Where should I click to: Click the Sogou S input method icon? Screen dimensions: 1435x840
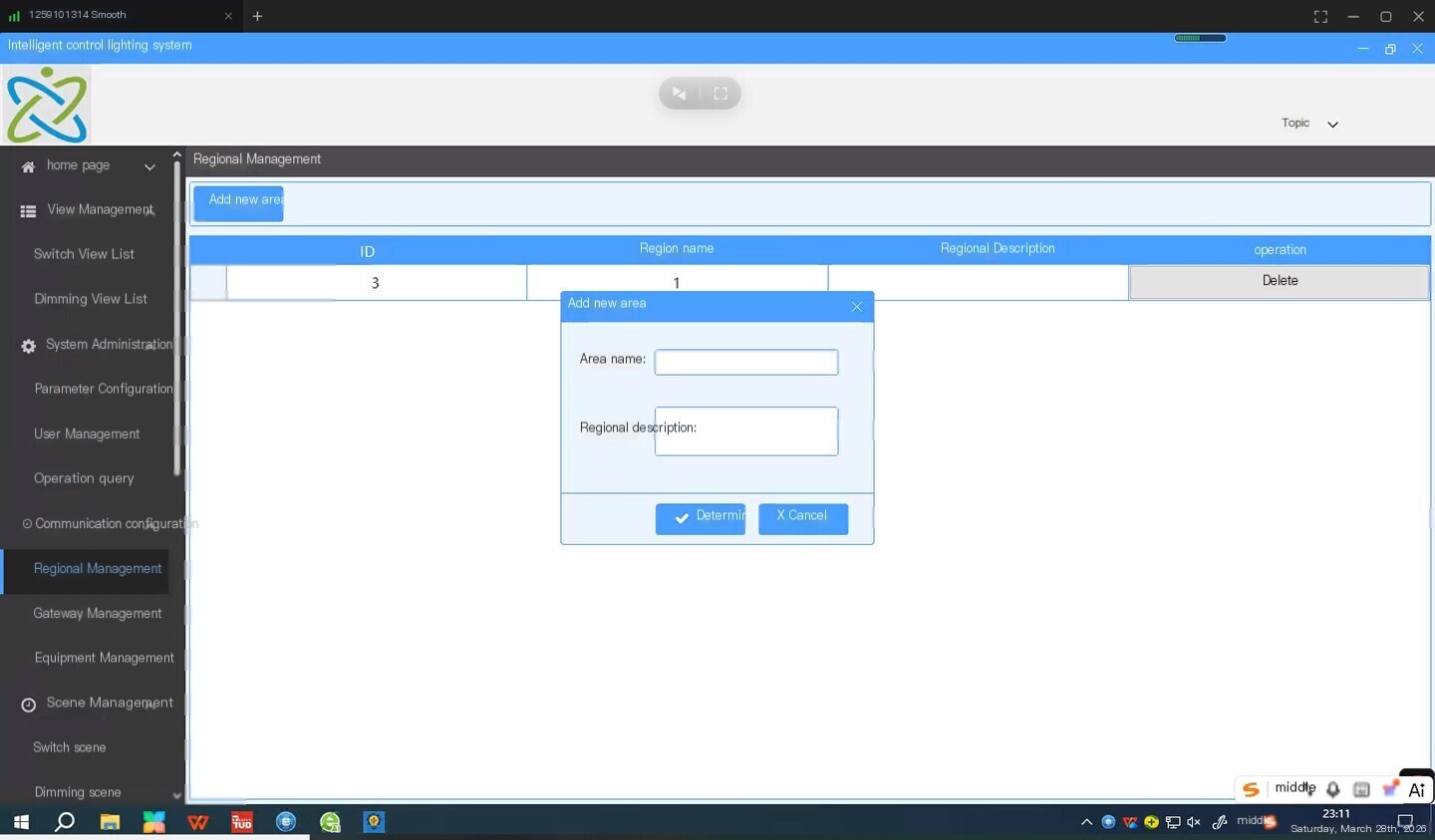coord(1251,789)
